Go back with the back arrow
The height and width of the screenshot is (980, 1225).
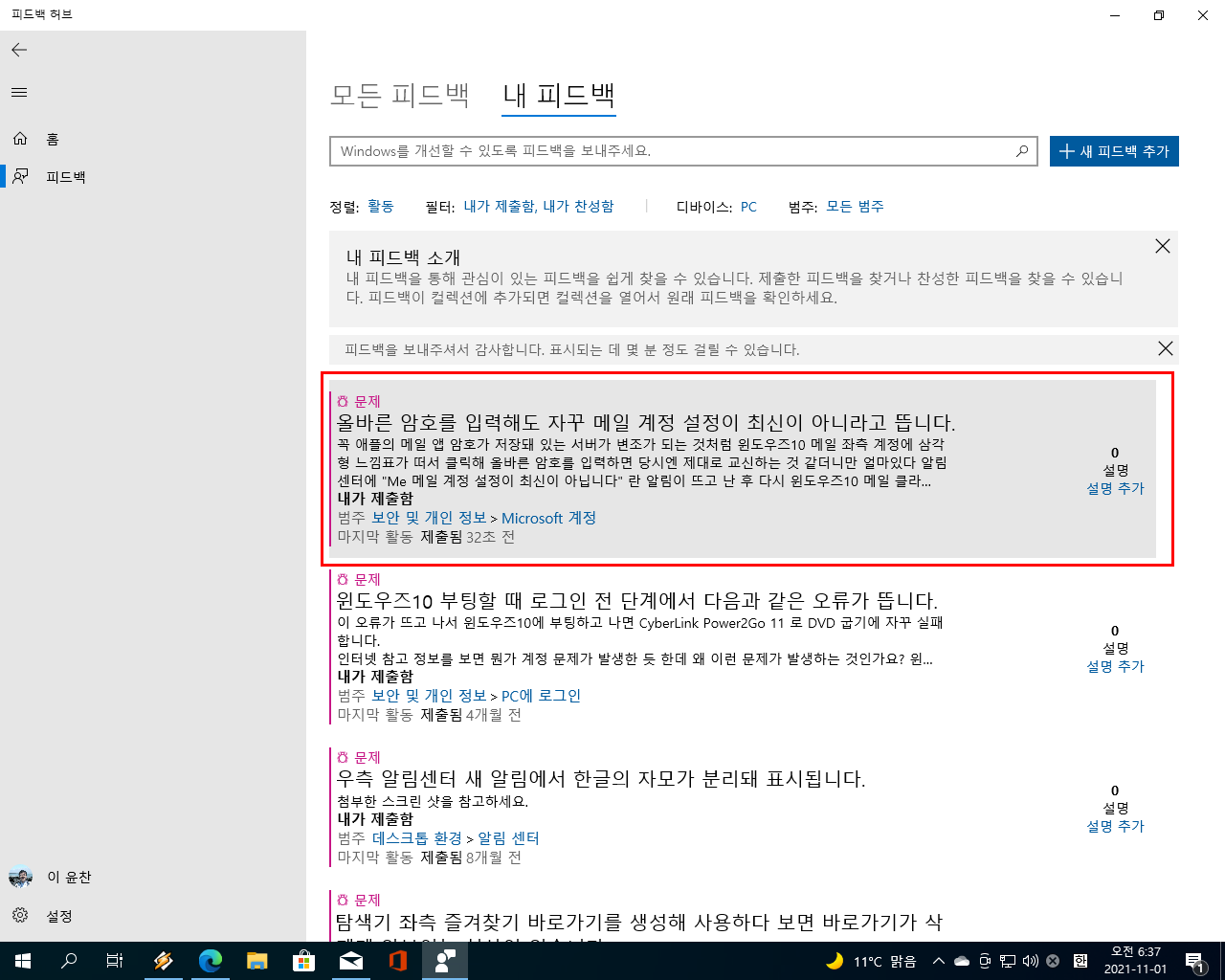tap(19, 50)
